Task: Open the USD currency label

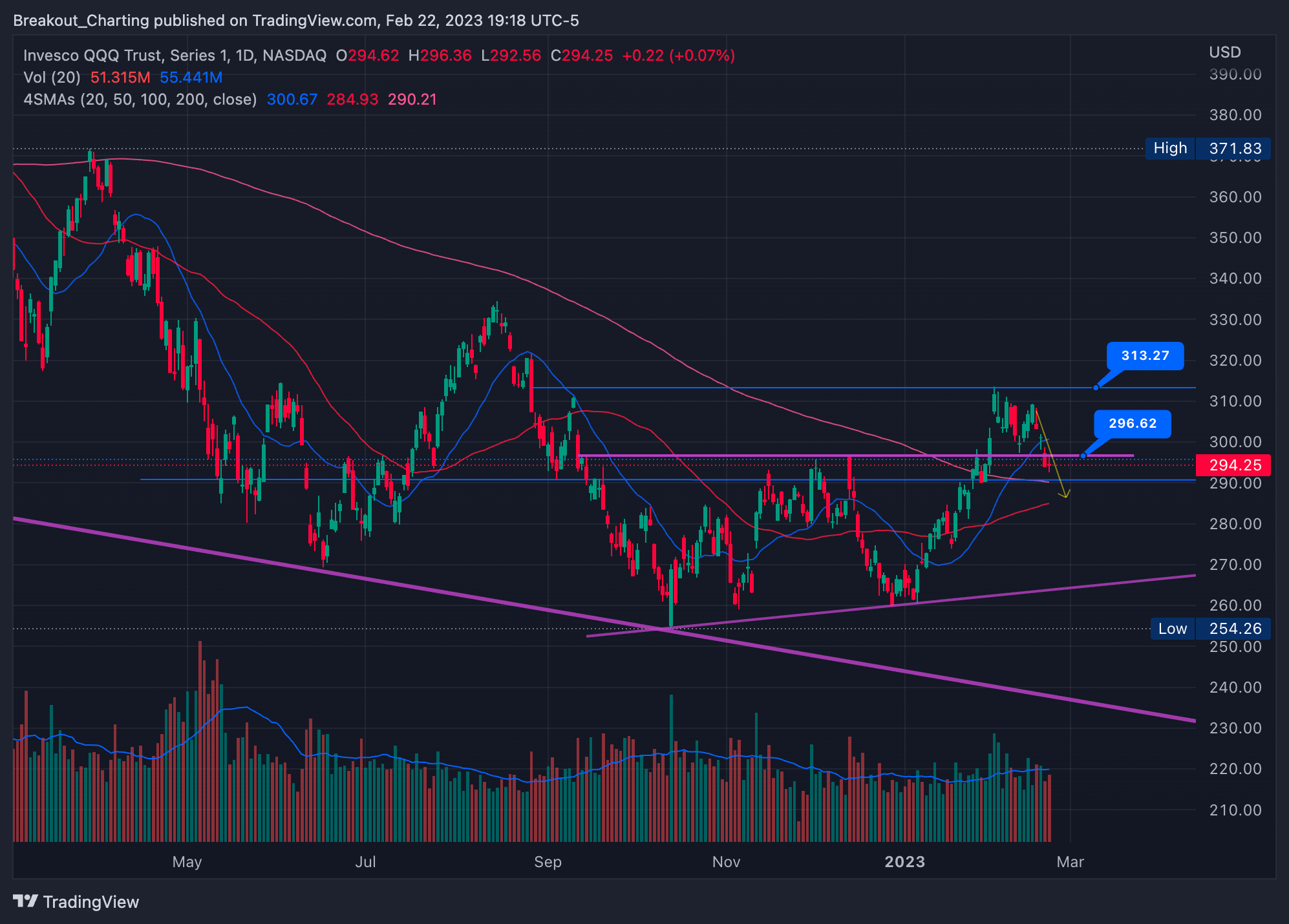Action: click(x=1224, y=52)
